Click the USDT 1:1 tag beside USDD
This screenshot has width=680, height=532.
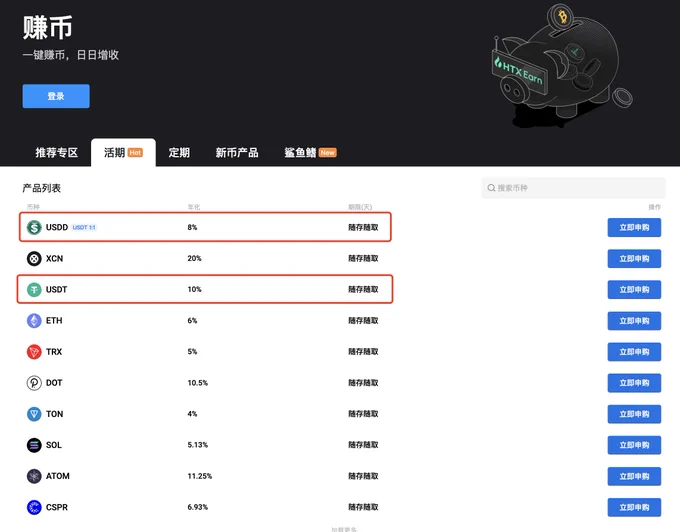point(84,227)
